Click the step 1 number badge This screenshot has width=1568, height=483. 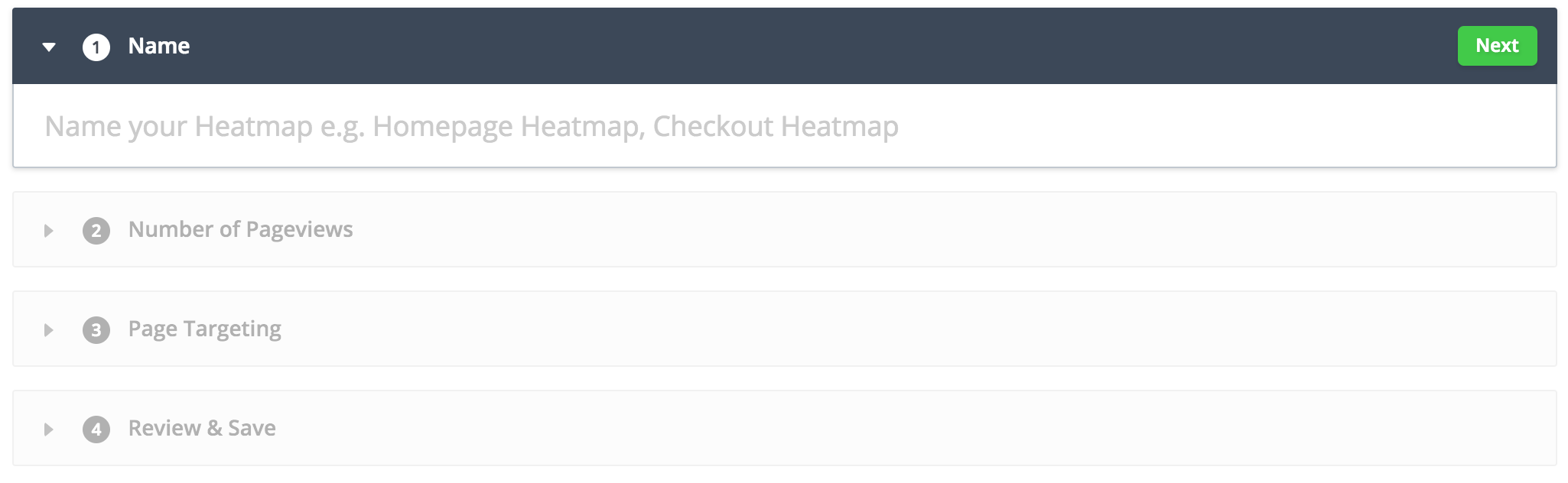tap(96, 47)
